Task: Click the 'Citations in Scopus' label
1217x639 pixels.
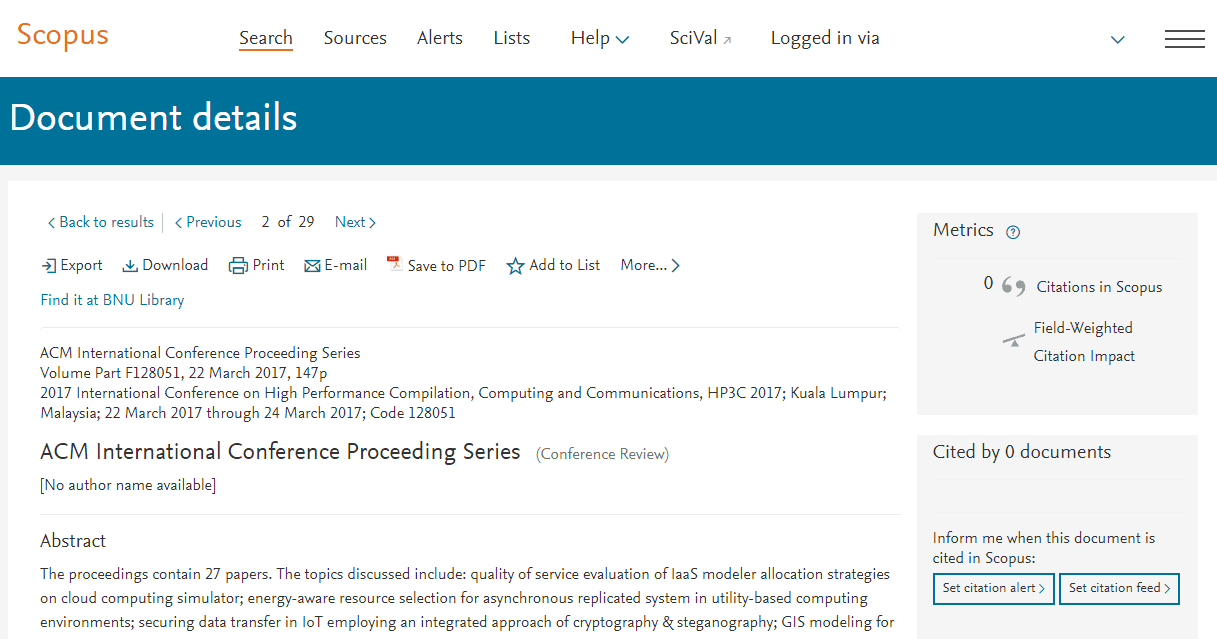Action: [1099, 287]
